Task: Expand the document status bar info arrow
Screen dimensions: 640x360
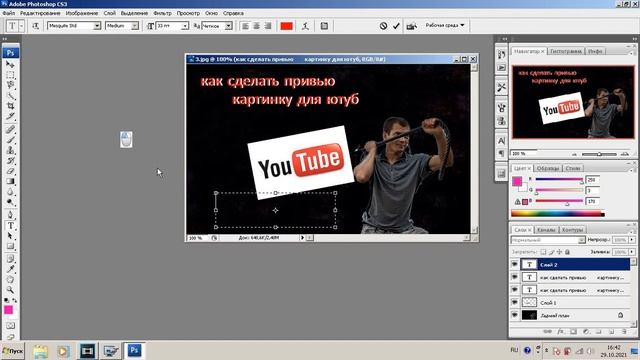Action: click(302, 238)
